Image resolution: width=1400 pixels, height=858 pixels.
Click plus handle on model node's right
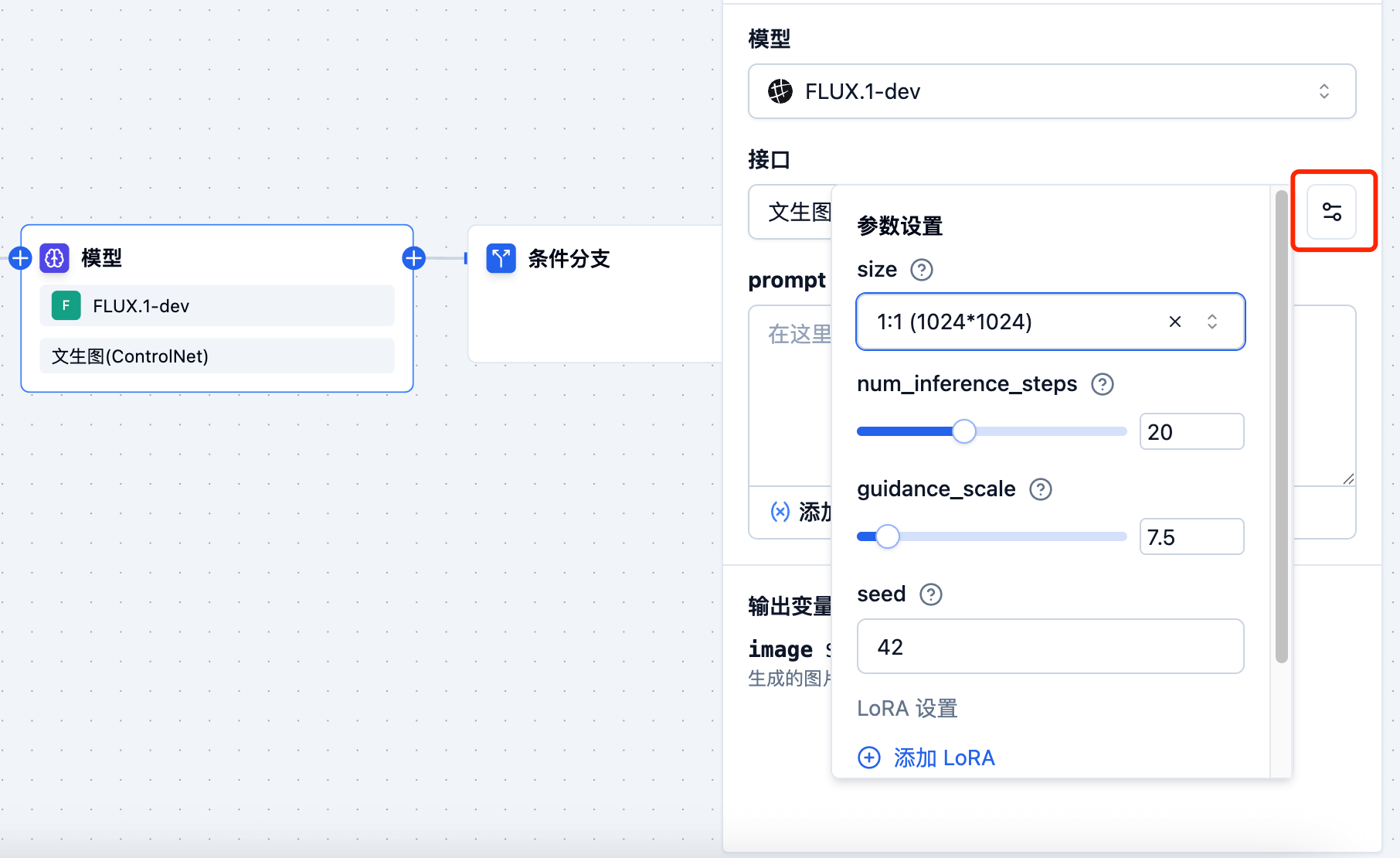click(414, 258)
